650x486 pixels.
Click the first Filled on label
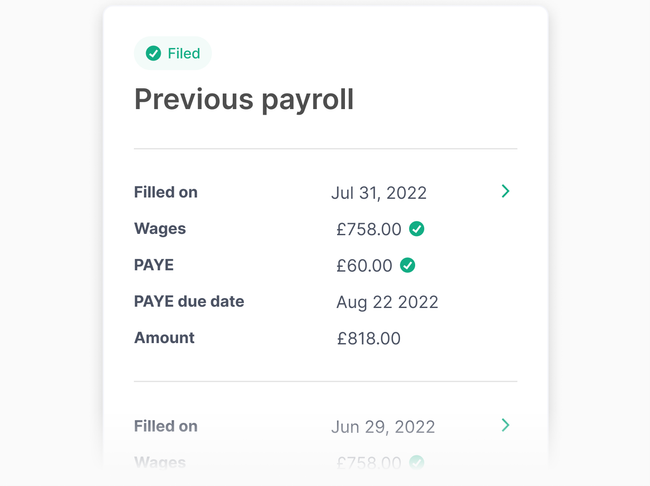coord(166,192)
